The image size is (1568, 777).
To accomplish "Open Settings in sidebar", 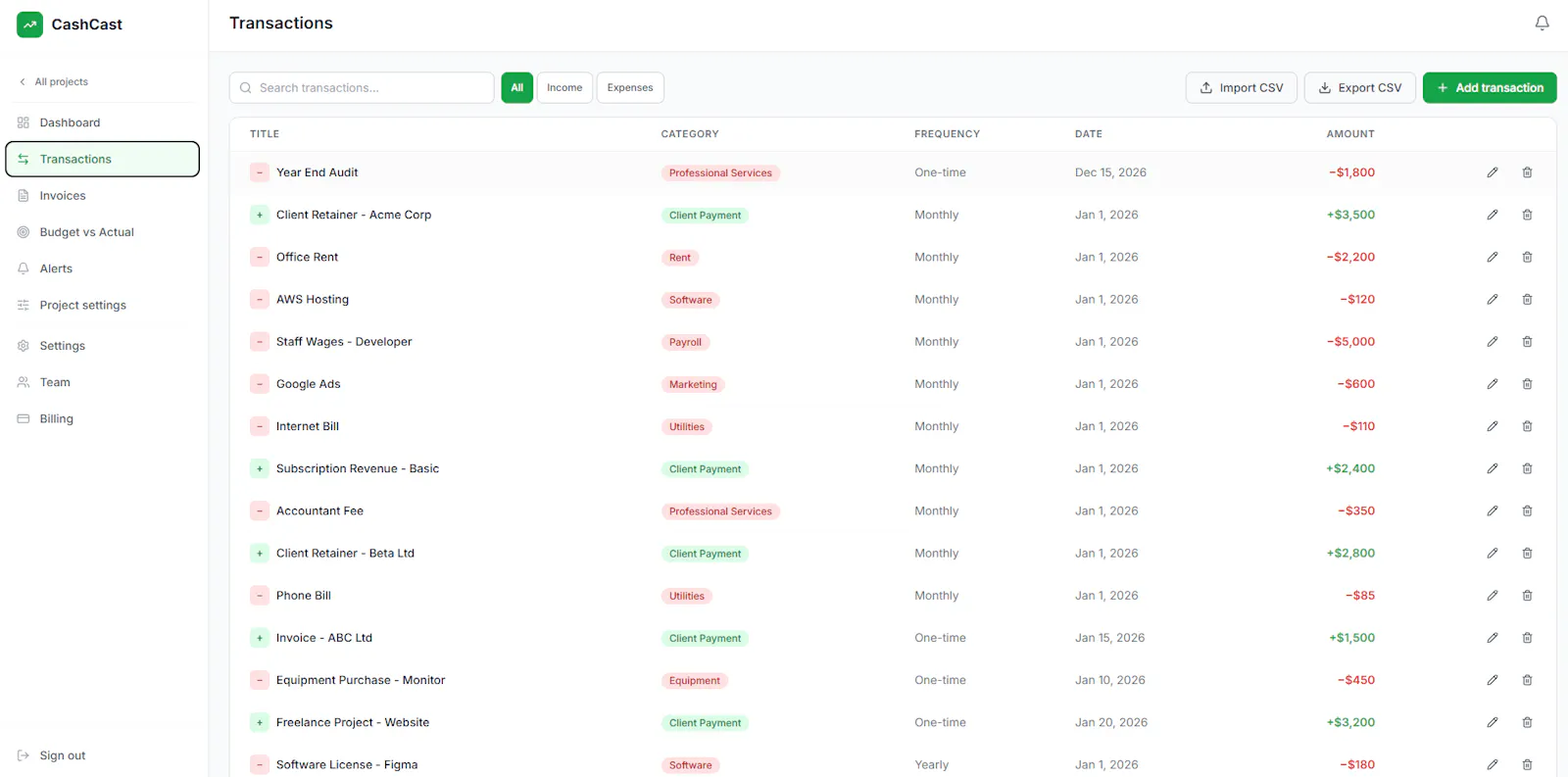I will (x=103, y=346).
